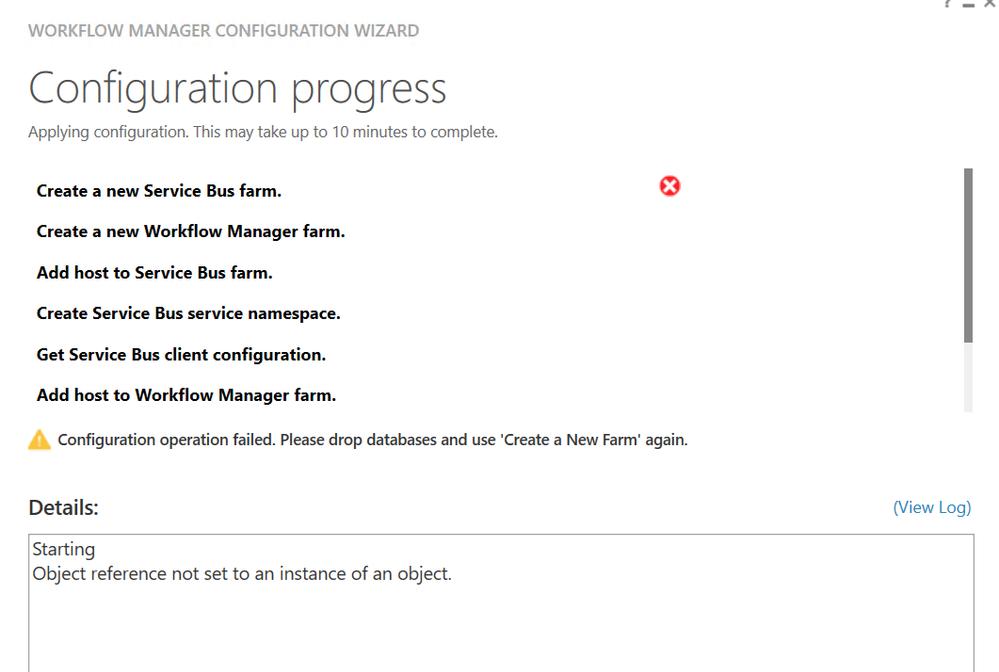Screen dimensions: 999x672
Task: Click the scrollbar track below the thumb
Action: [968, 377]
